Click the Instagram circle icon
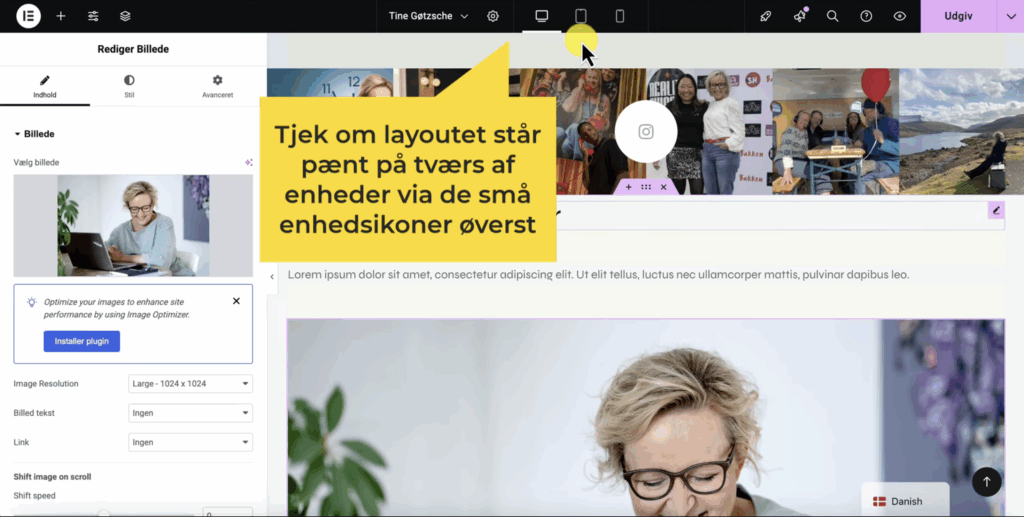Viewport: 1024px width, 517px height. [646, 132]
